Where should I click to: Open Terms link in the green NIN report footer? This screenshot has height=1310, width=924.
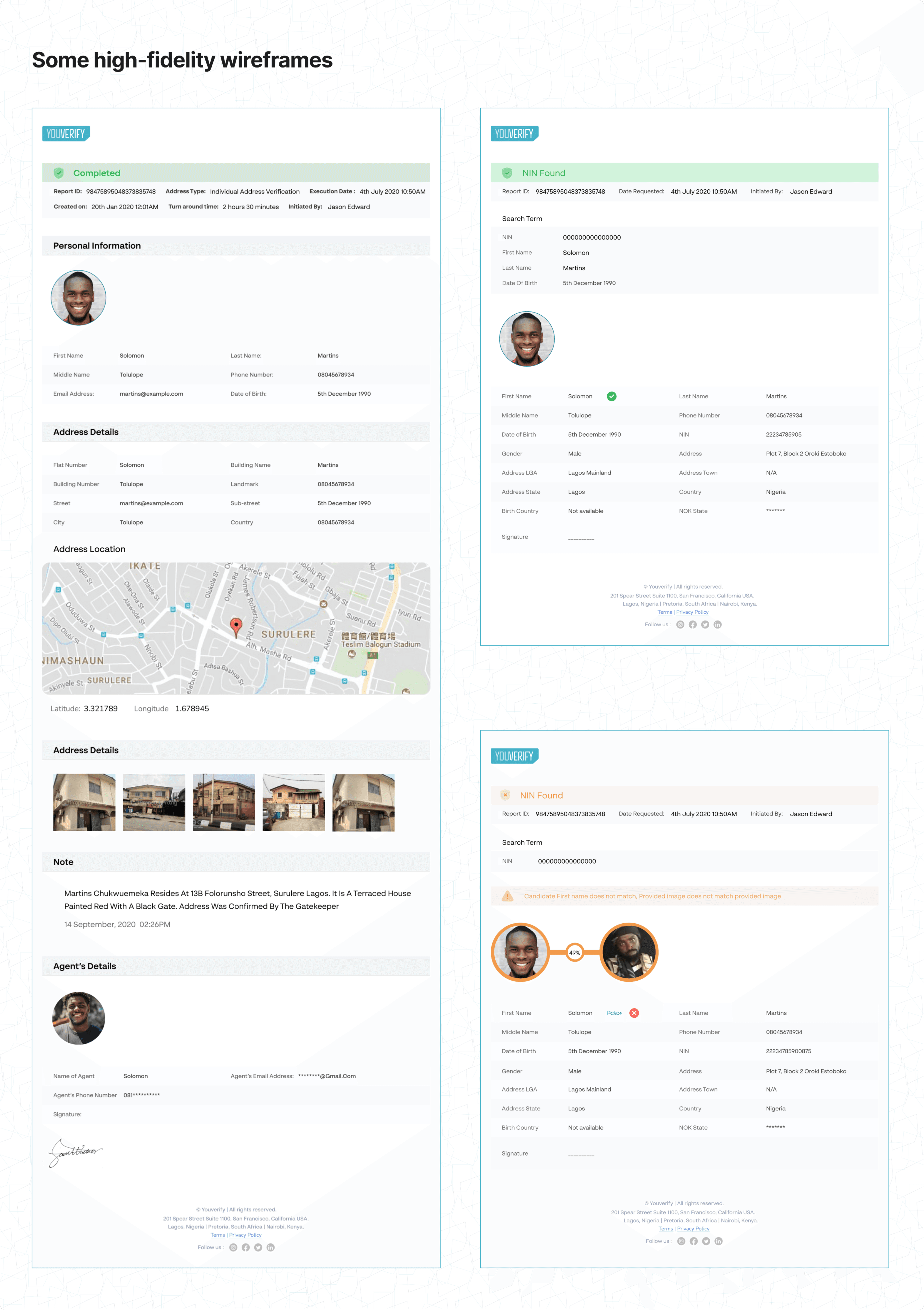pyautogui.click(x=665, y=612)
